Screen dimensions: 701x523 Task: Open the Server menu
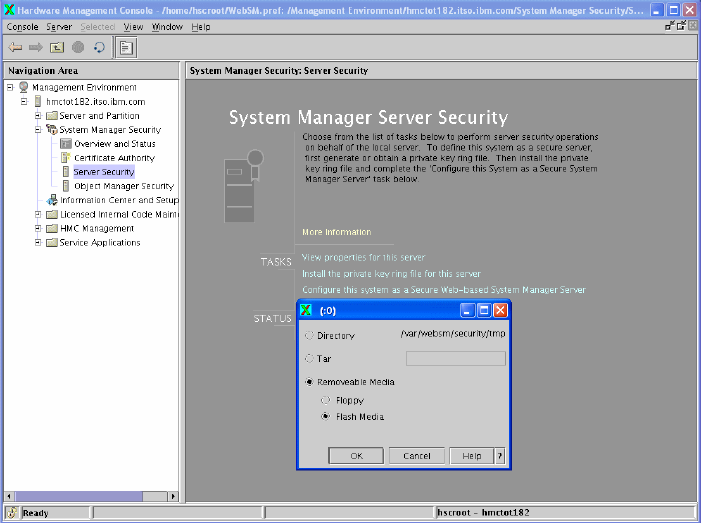click(x=59, y=27)
